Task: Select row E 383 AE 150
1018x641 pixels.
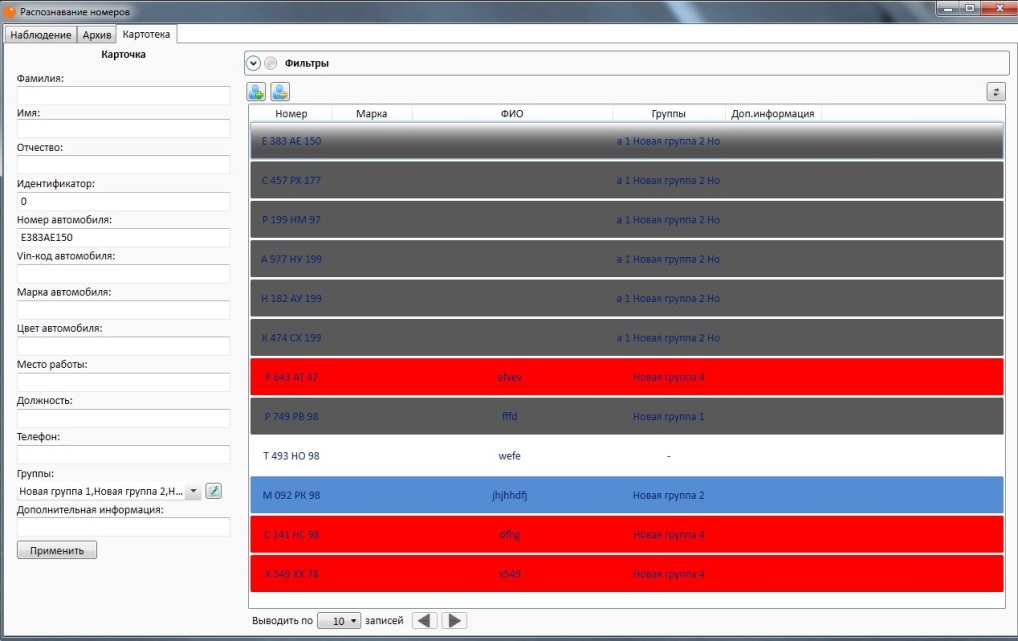Action: click(627, 141)
